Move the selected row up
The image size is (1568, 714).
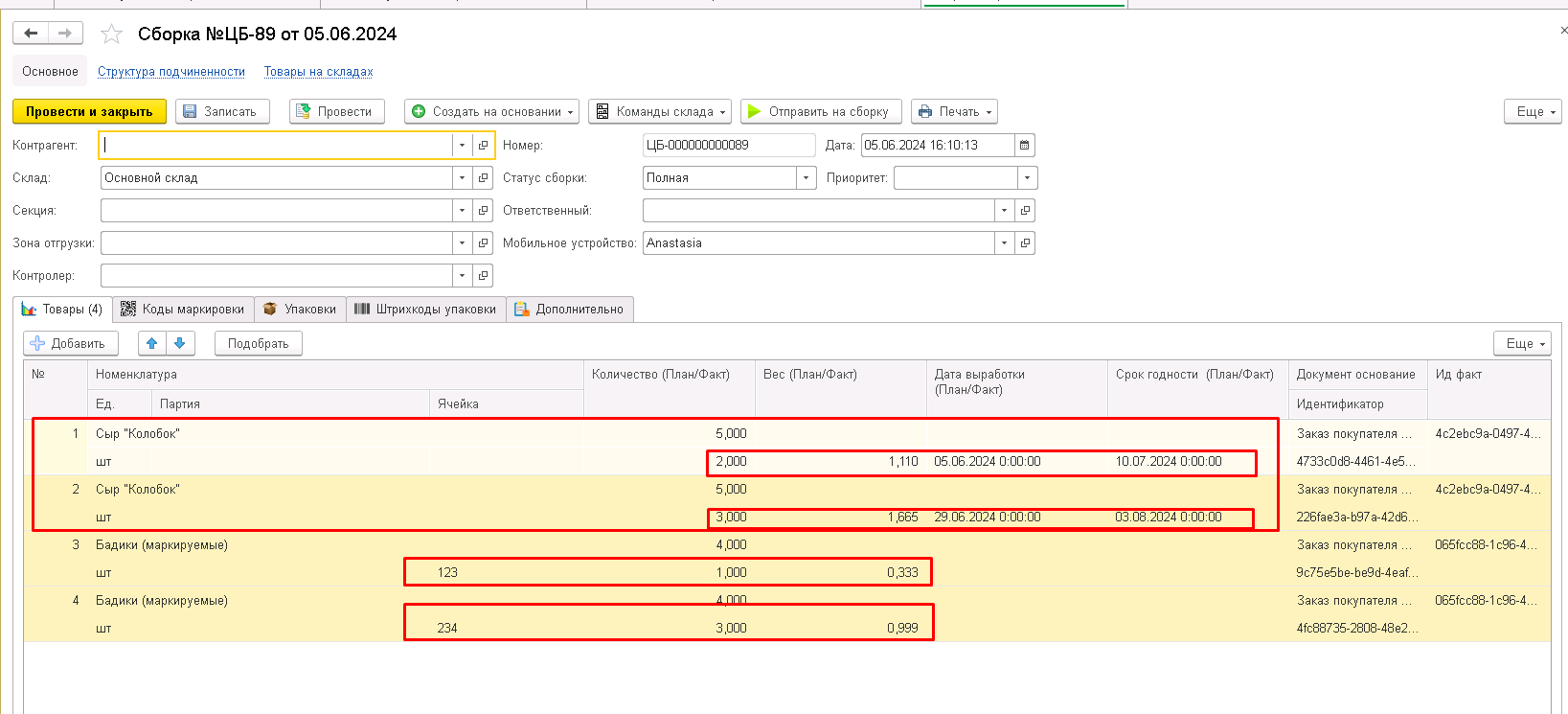152,343
